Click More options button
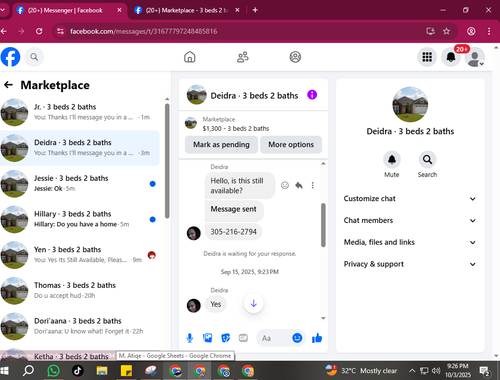 click(291, 145)
